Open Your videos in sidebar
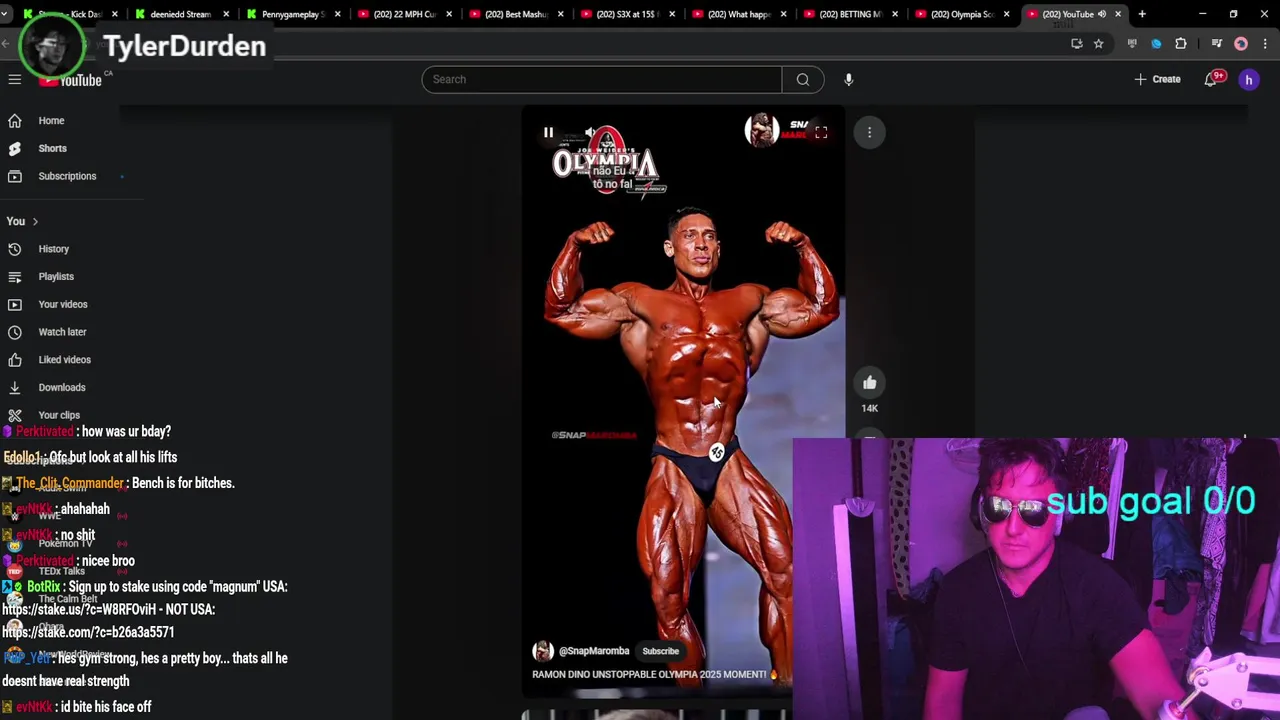The width and height of the screenshot is (1280, 720). (62, 304)
